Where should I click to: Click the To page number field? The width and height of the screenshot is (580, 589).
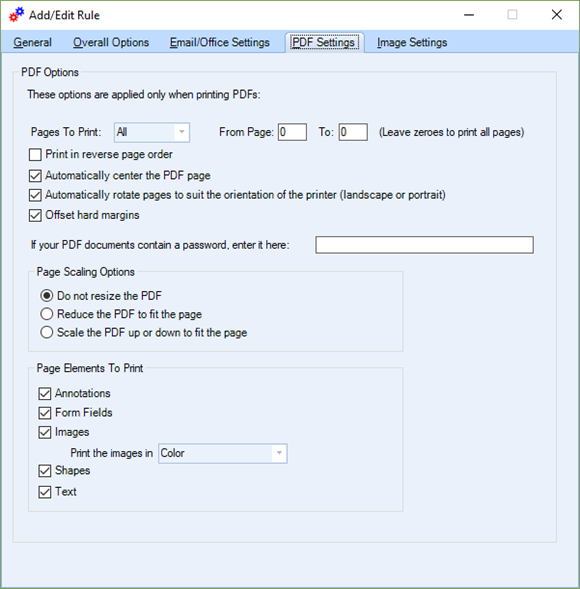pos(353,132)
